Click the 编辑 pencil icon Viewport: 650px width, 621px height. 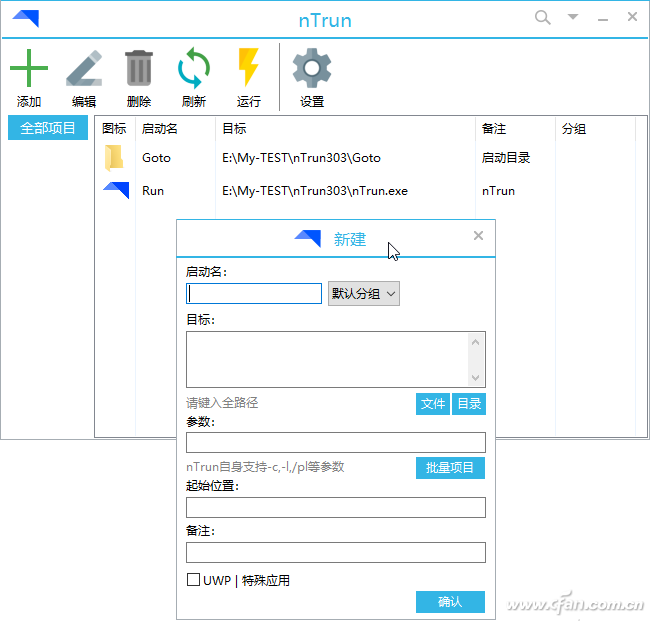pyautogui.click(x=84, y=68)
